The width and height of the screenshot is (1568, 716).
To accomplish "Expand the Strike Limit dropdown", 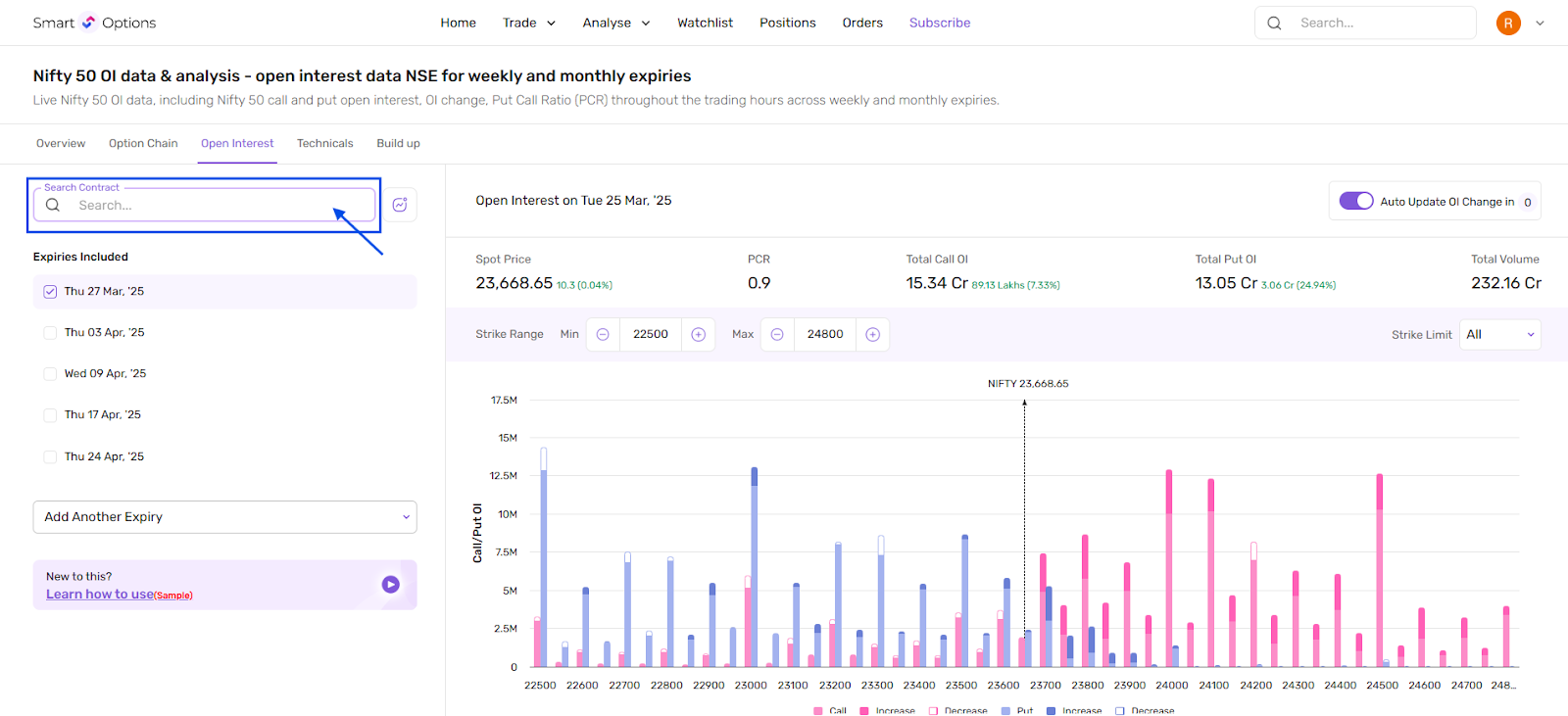I will tap(1499, 334).
